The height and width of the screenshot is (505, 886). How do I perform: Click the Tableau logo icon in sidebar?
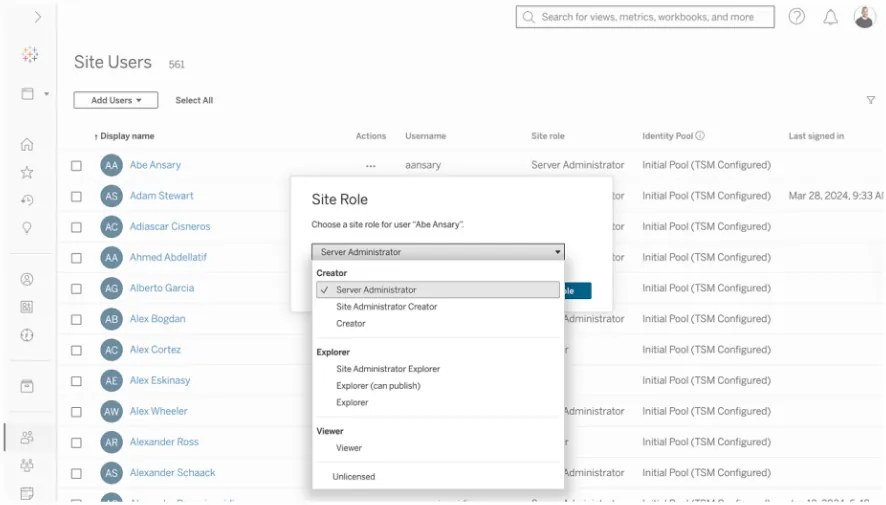point(28,54)
